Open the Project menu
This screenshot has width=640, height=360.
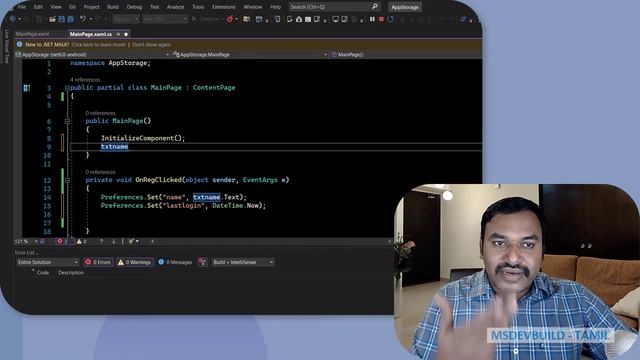(91, 7)
